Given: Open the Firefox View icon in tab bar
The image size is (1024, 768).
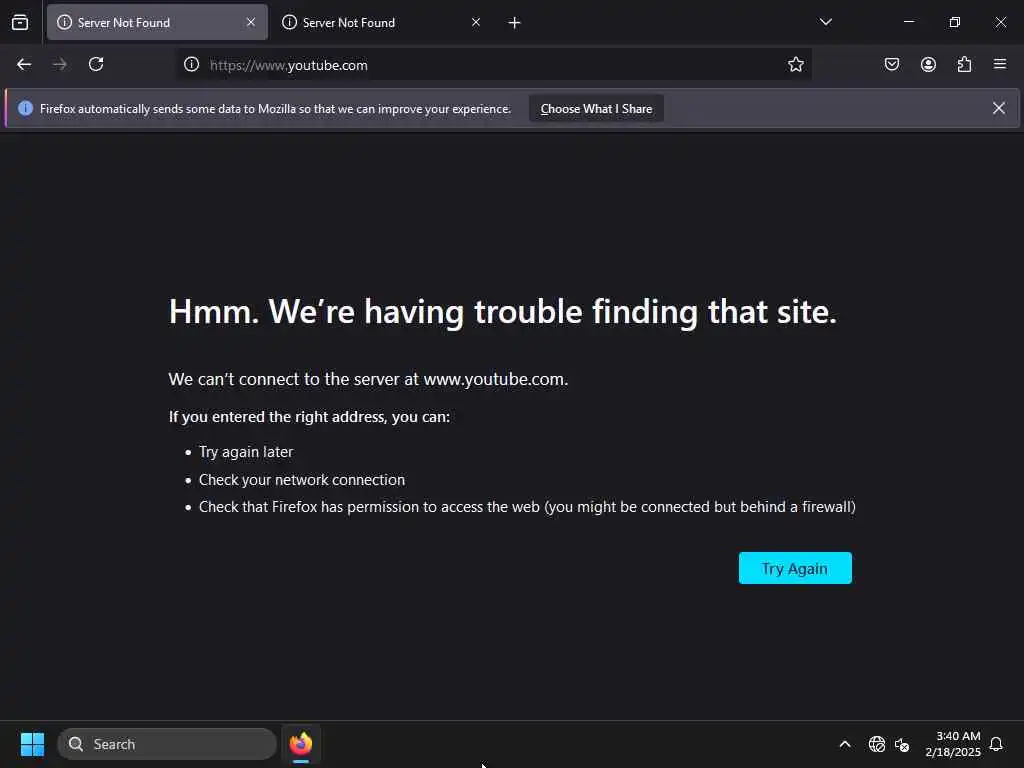Looking at the screenshot, I should pos(20,23).
